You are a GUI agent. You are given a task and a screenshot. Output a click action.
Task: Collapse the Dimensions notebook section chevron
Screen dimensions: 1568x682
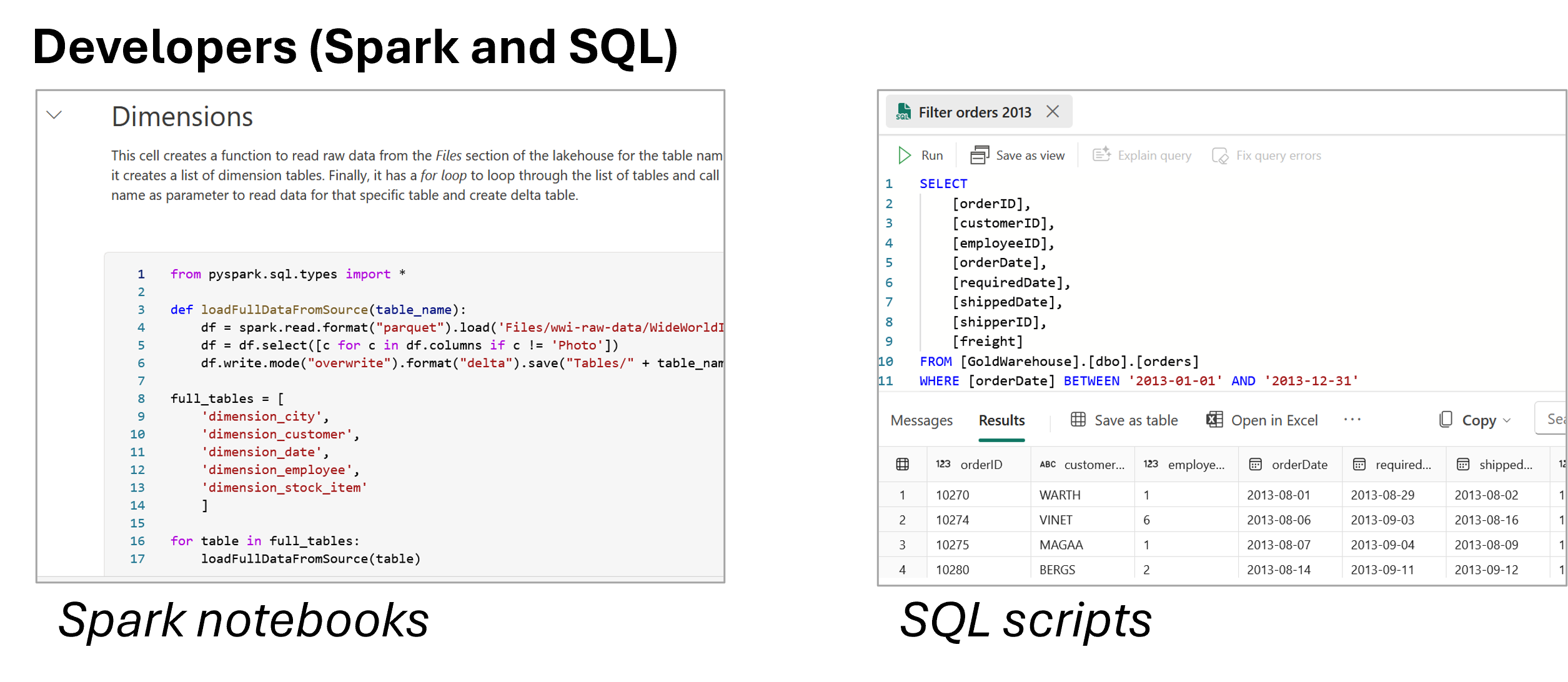click(54, 115)
